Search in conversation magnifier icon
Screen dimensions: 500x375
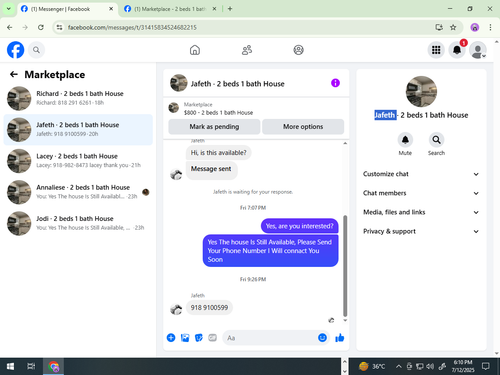click(x=436, y=140)
